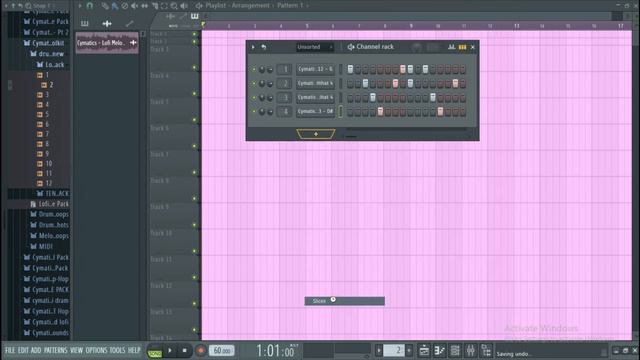
Task: Open the first channel 'Cymati..12' button
Action: [x=315, y=69]
